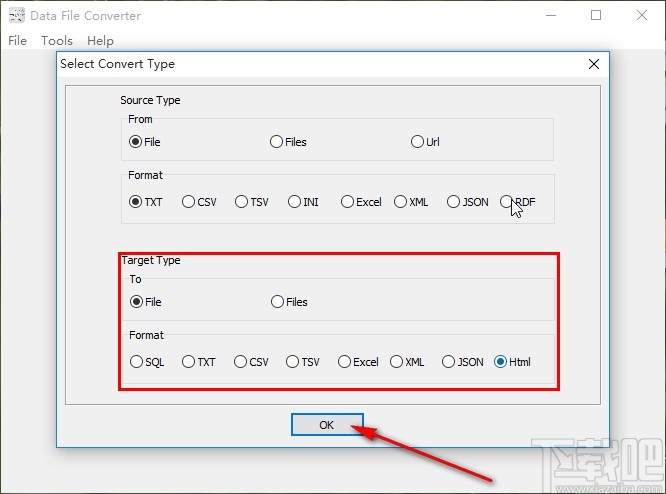Open the File menu
Screen dimensions: 666x494
click(17, 41)
